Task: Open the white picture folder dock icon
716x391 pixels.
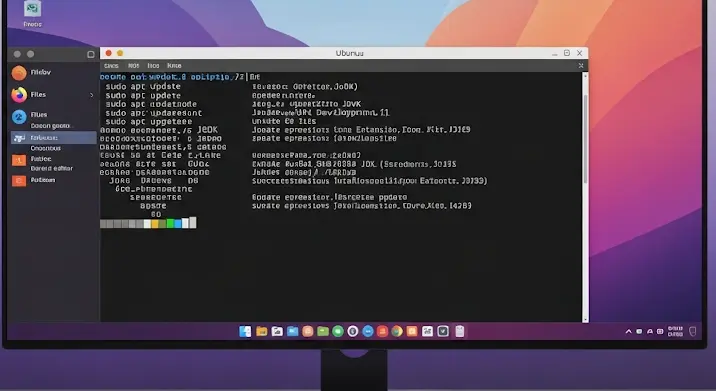Action: click(277, 331)
